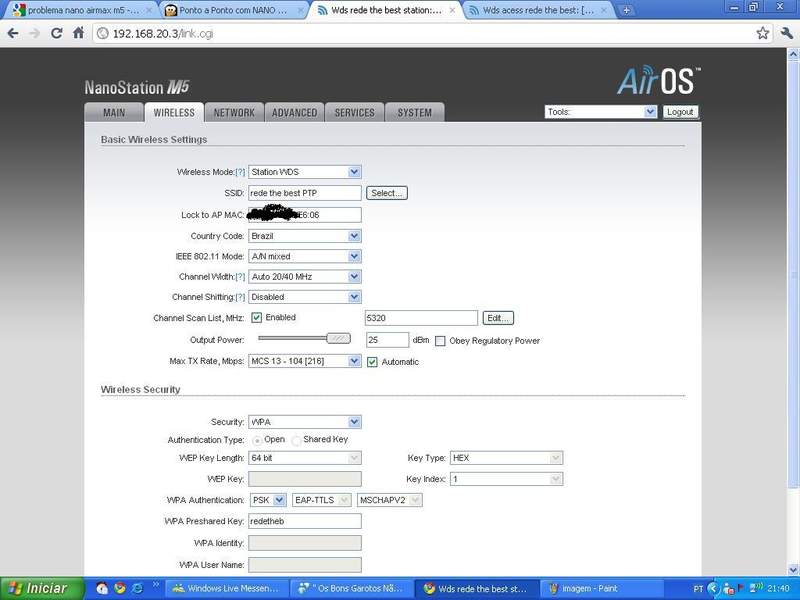Click the SSID input field

pyautogui.click(x=305, y=193)
